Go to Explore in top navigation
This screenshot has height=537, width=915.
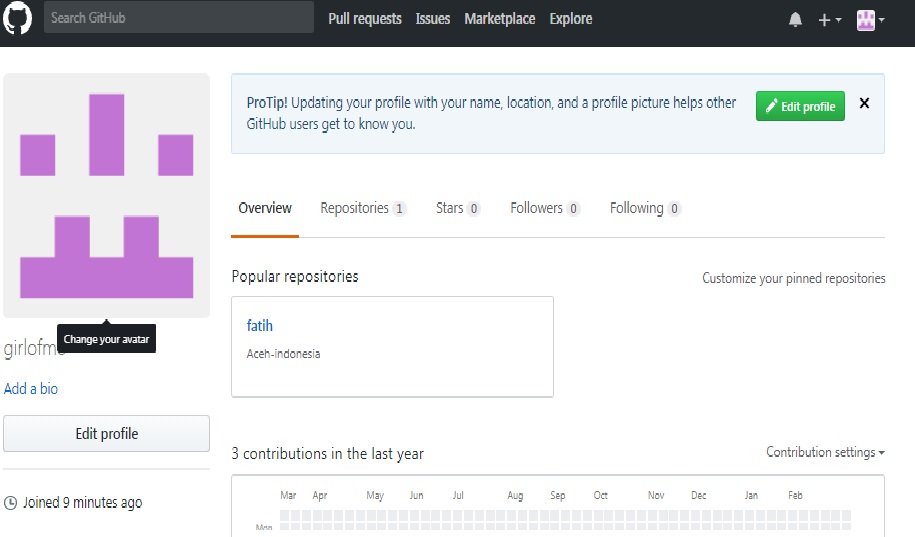pos(571,19)
